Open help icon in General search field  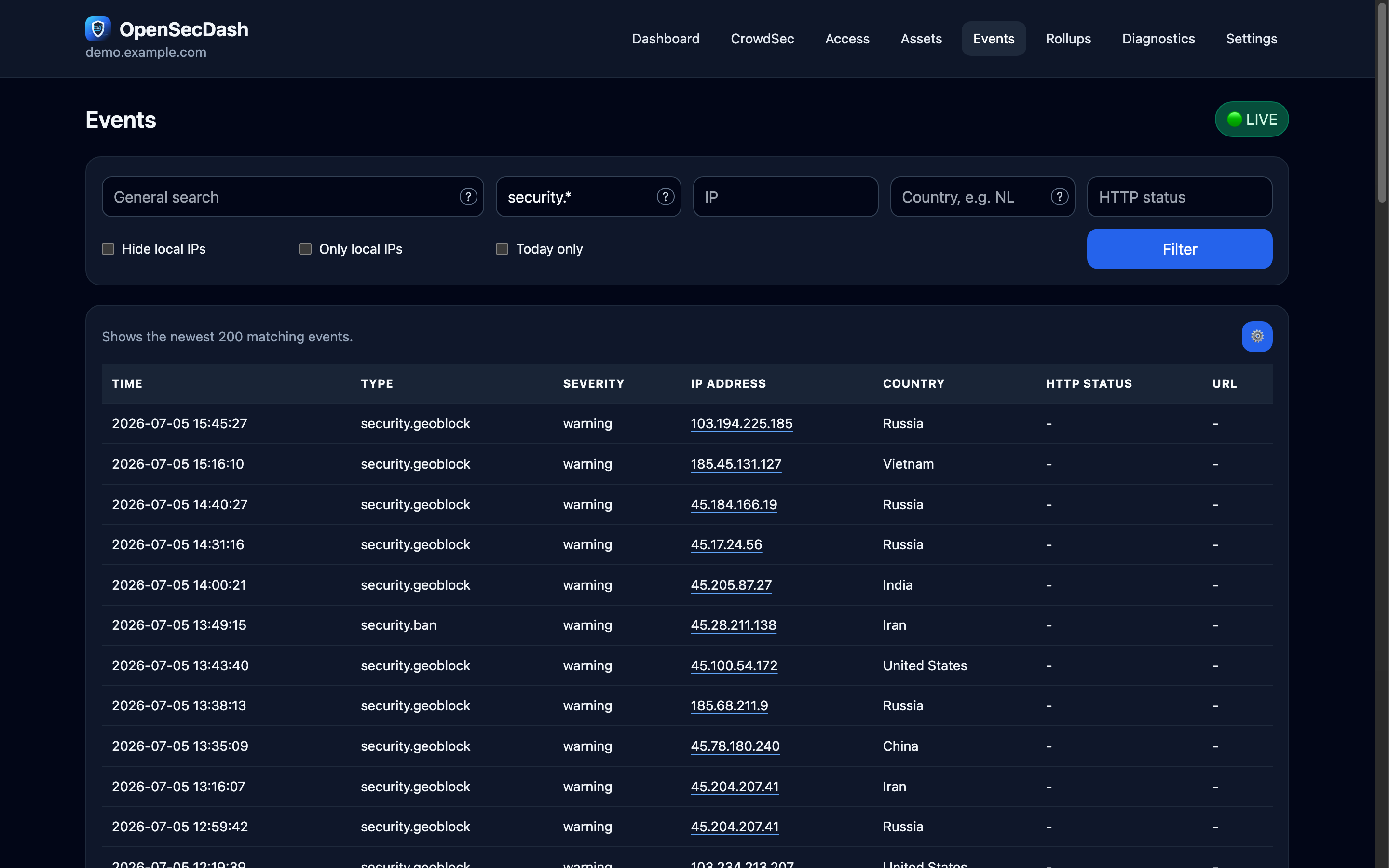(468, 197)
